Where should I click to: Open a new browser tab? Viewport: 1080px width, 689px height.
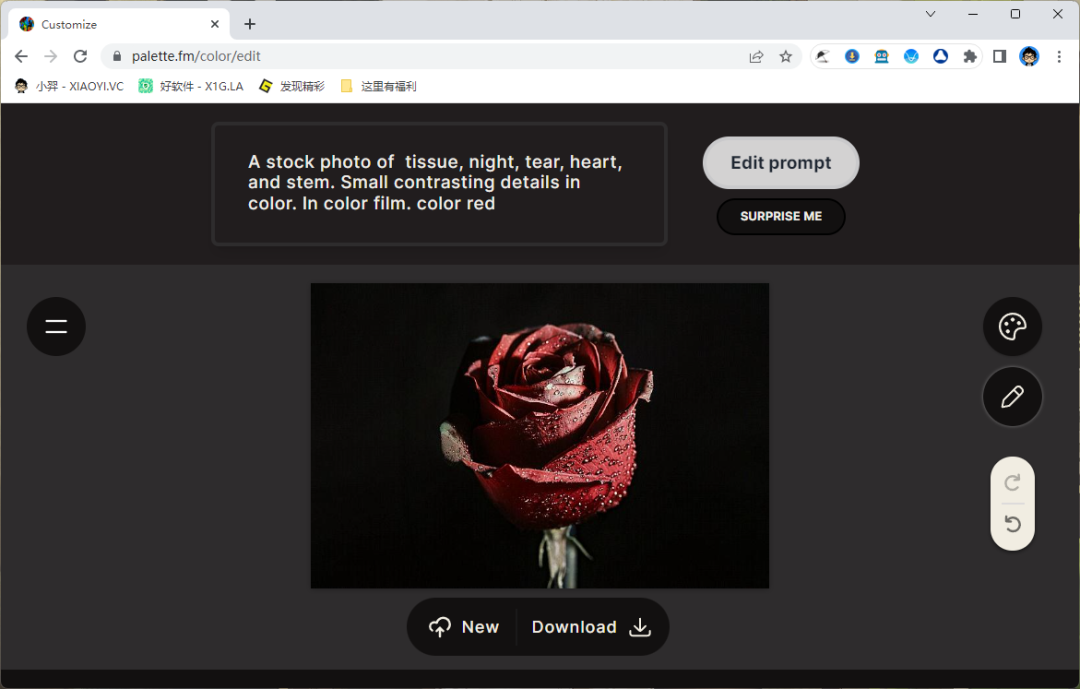tap(250, 24)
